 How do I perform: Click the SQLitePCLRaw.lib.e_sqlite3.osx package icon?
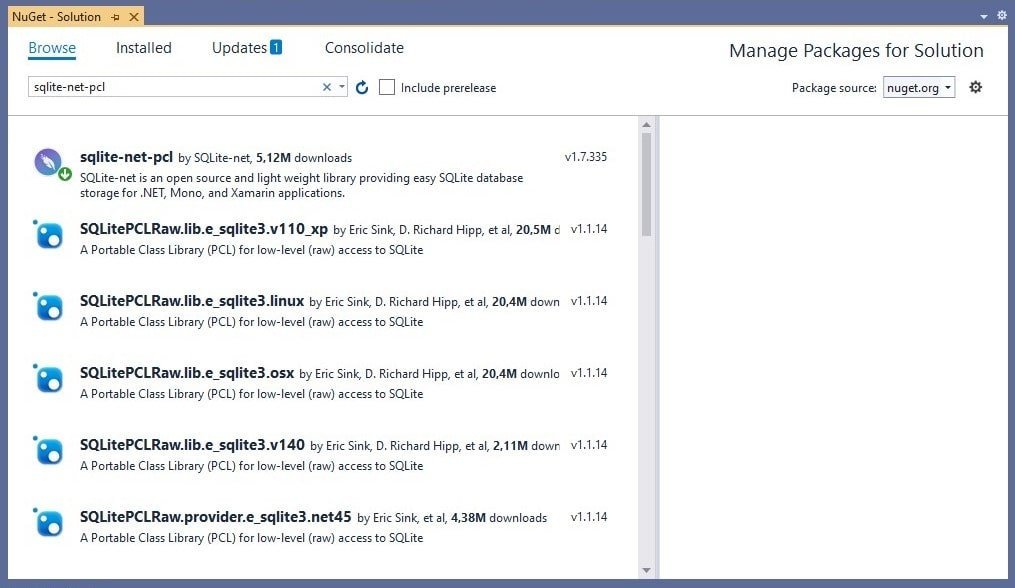pyautogui.click(x=49, y=378)
